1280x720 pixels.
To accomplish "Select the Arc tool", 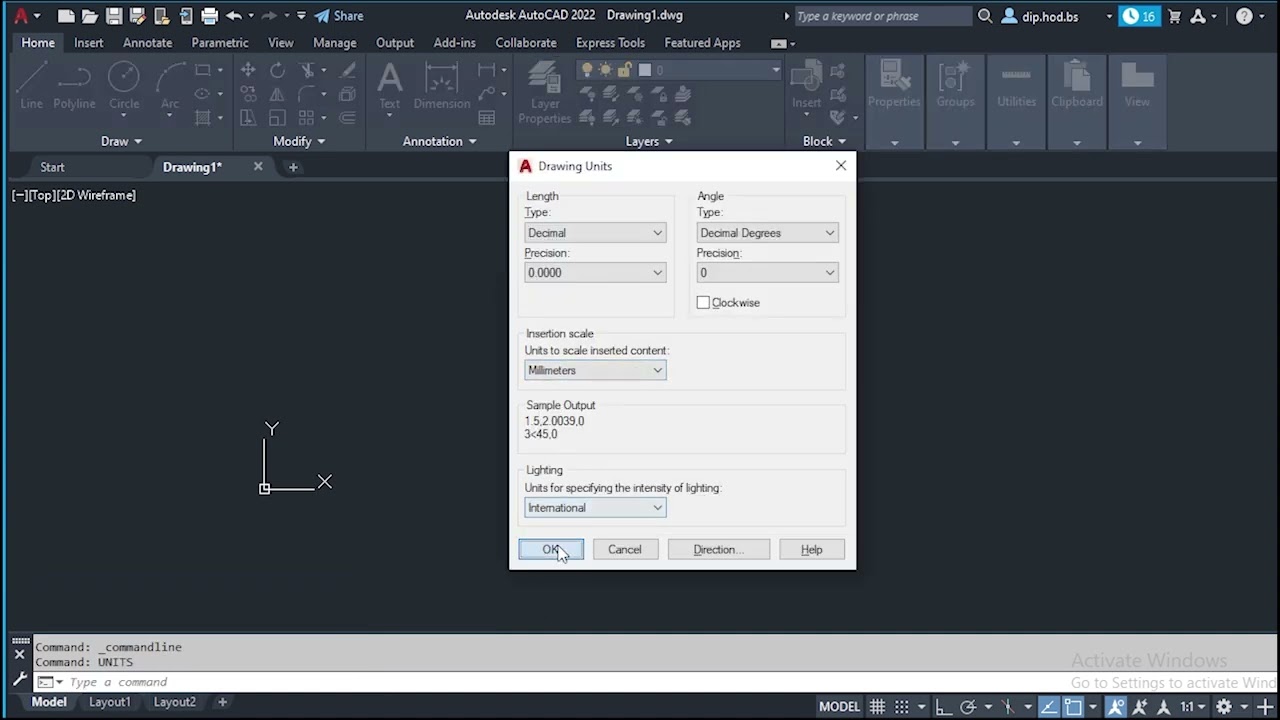I will (x=170, y=85).
